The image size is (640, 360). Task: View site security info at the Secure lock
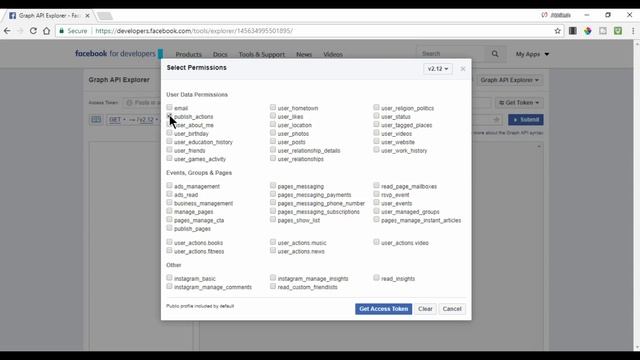click(73, 31)
